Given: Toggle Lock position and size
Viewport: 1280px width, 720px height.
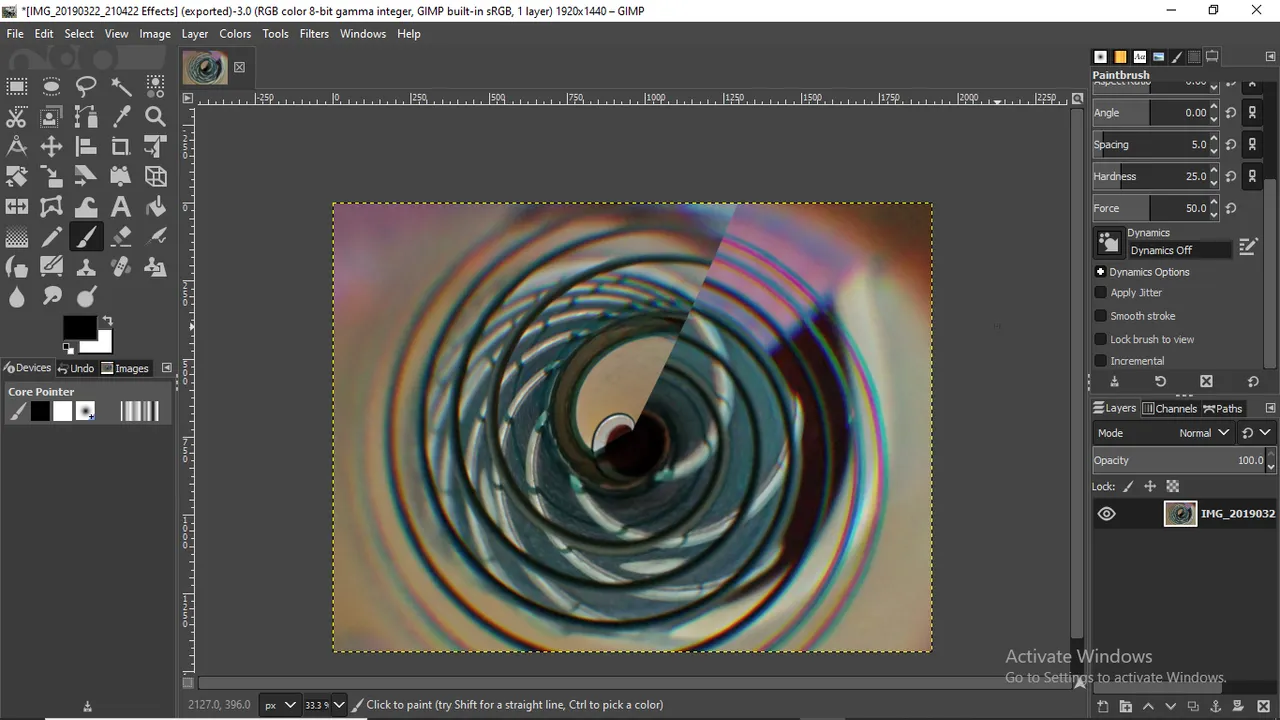Looking at the screenshot, I should [1150, 487].
